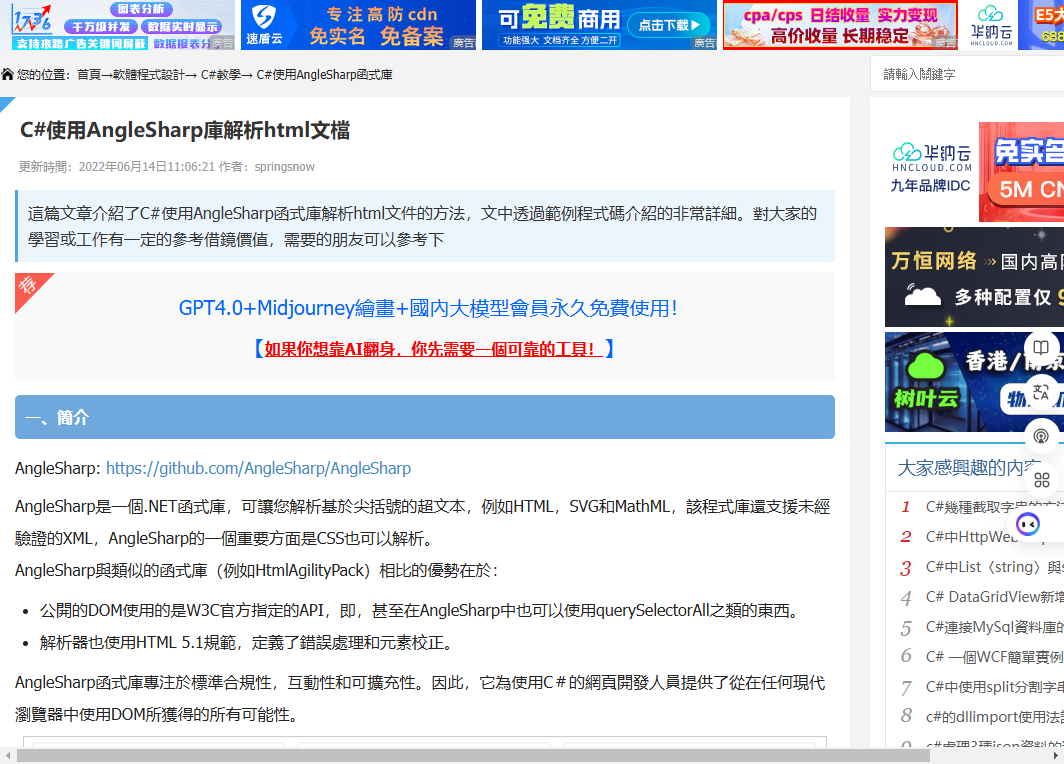Open popular article 3 about C# List string

pos(994,567)
